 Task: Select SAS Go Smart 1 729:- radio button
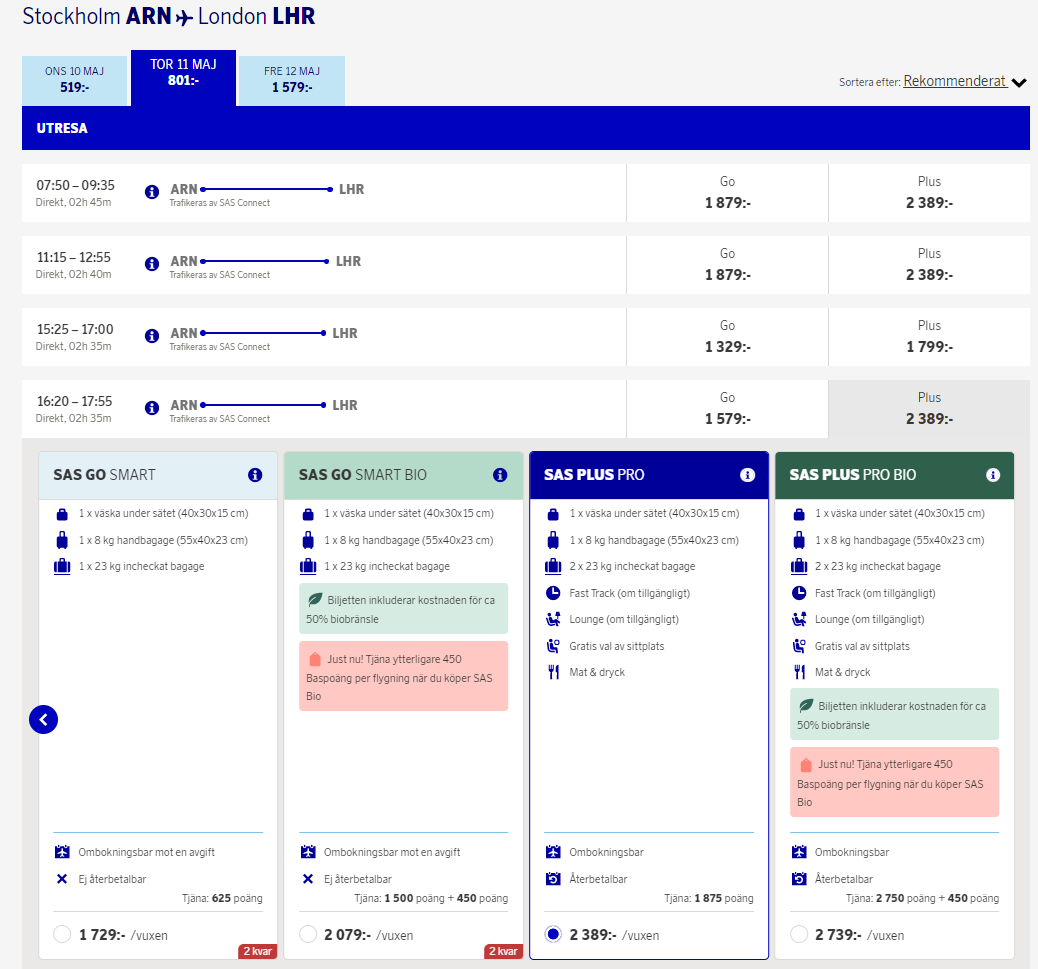pos(62,935)
